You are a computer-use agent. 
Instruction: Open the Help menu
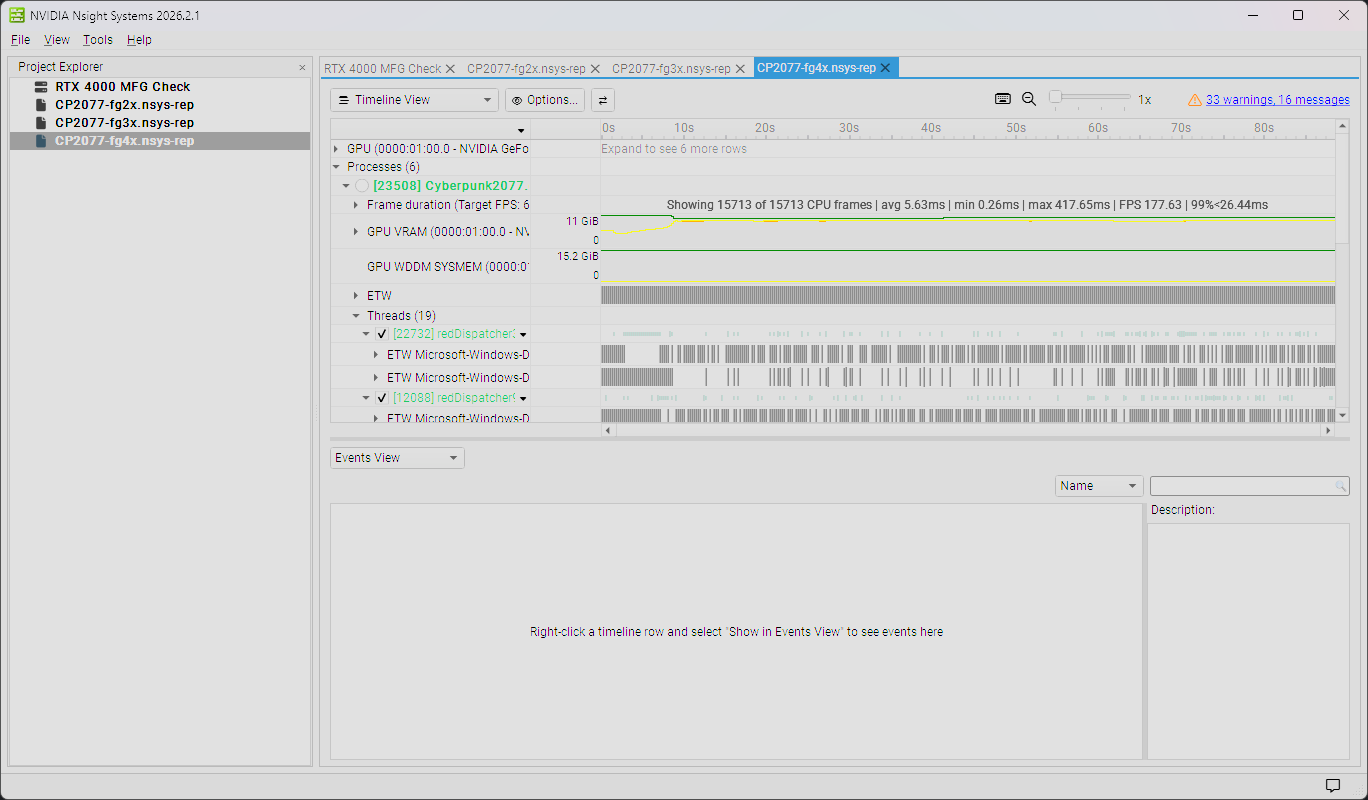139,40
